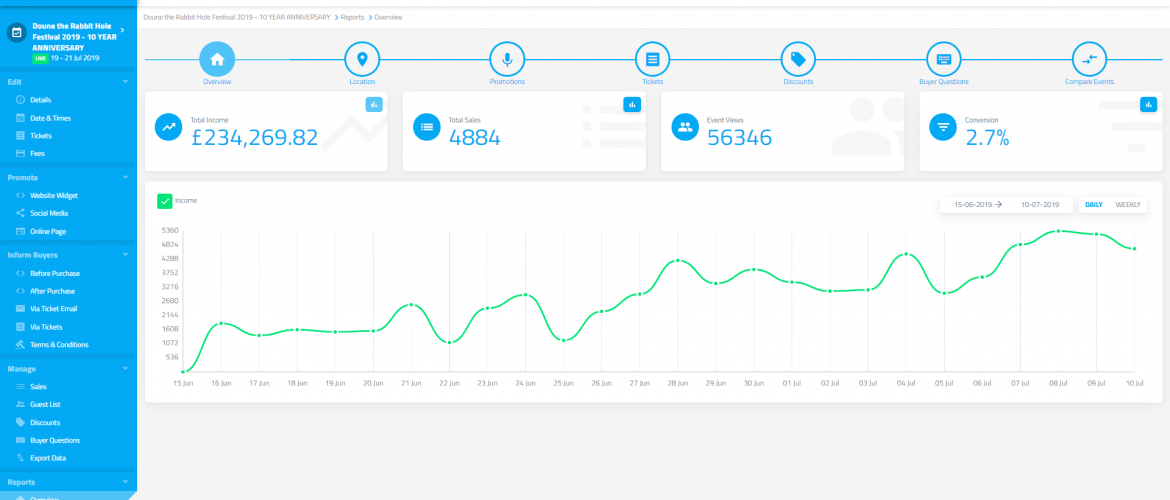
Task: Open Website Widget in sidebar
Action: (53, 195)
